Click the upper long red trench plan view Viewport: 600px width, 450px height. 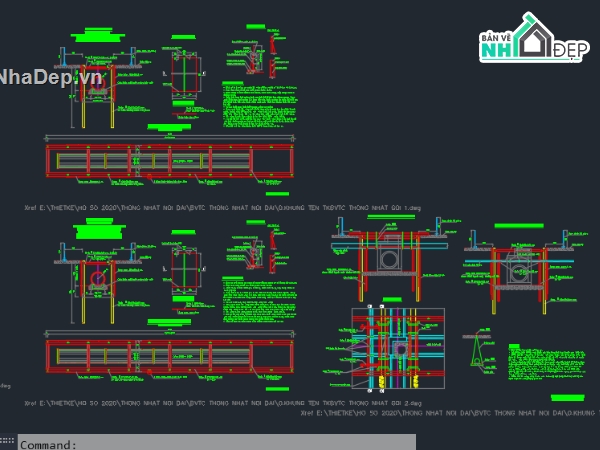pyautogui.click(x=170, y=161)
